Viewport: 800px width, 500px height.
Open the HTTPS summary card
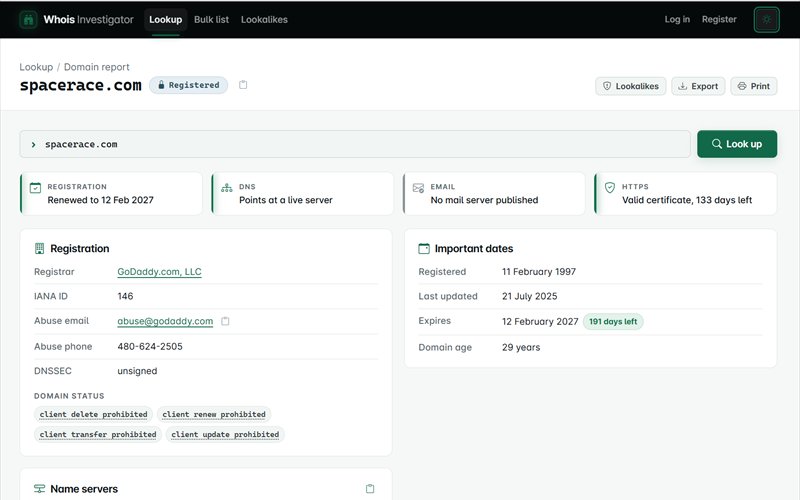coord(686,193)
